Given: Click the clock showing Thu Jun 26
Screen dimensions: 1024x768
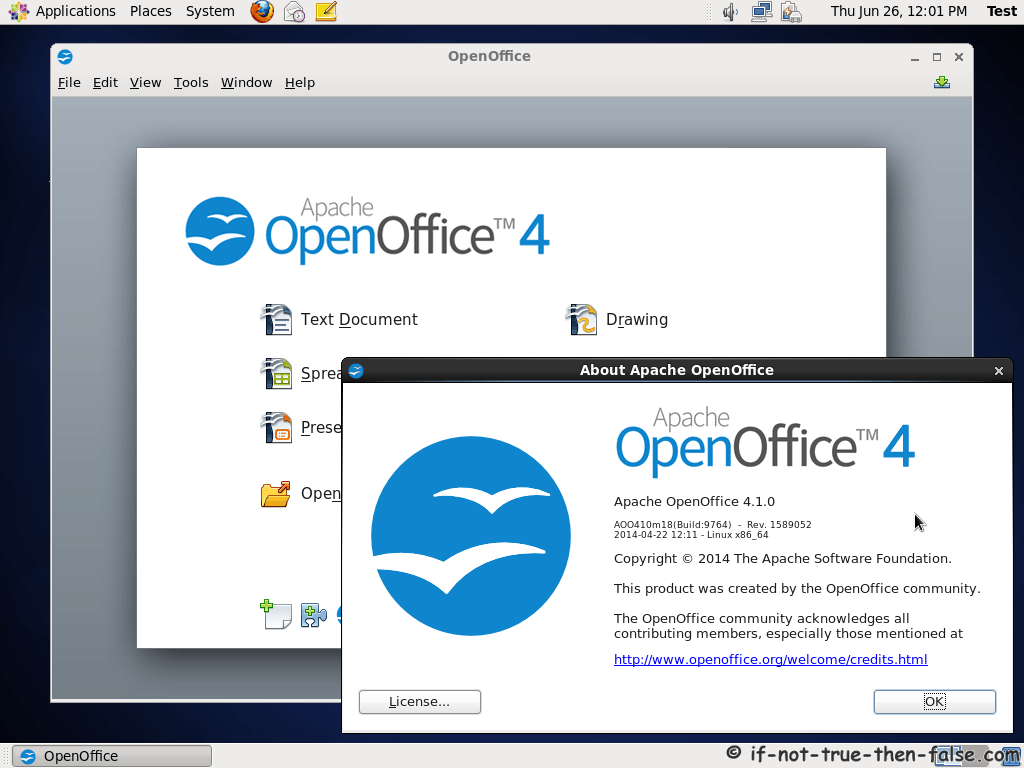Looking at the screenshot, I should point(899,11).
